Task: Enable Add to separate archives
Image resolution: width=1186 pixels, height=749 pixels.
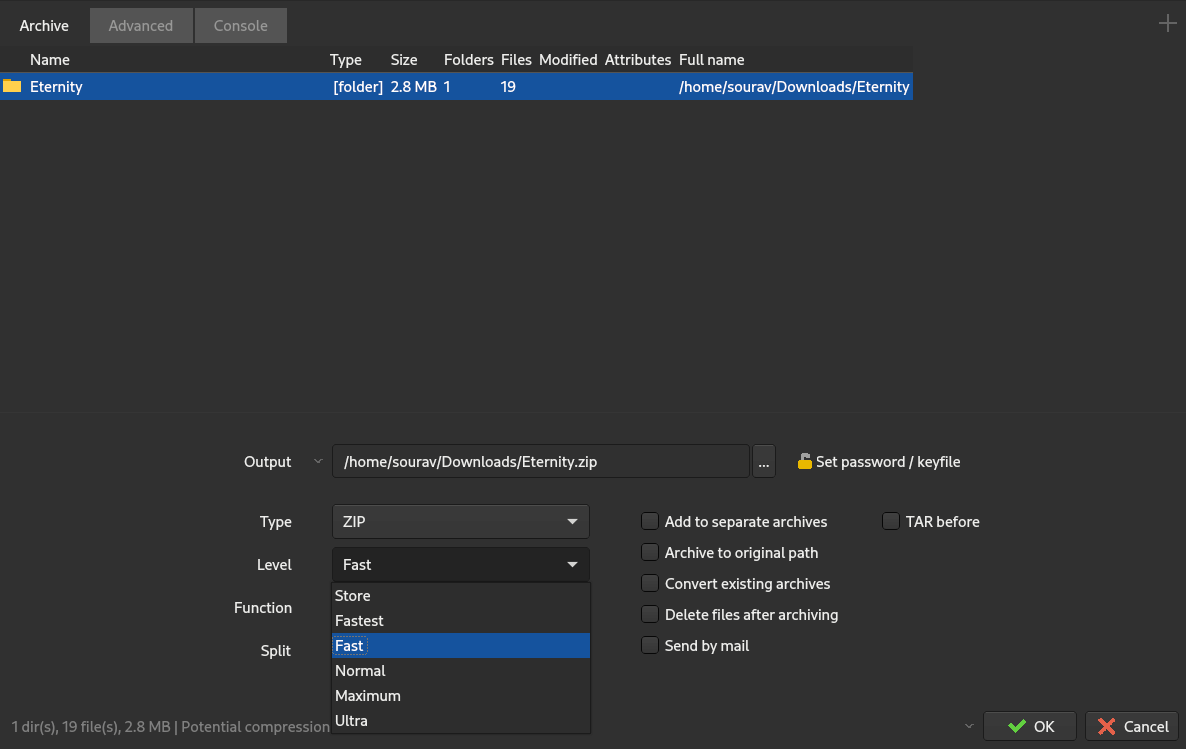Action: [x=650, y=521]
